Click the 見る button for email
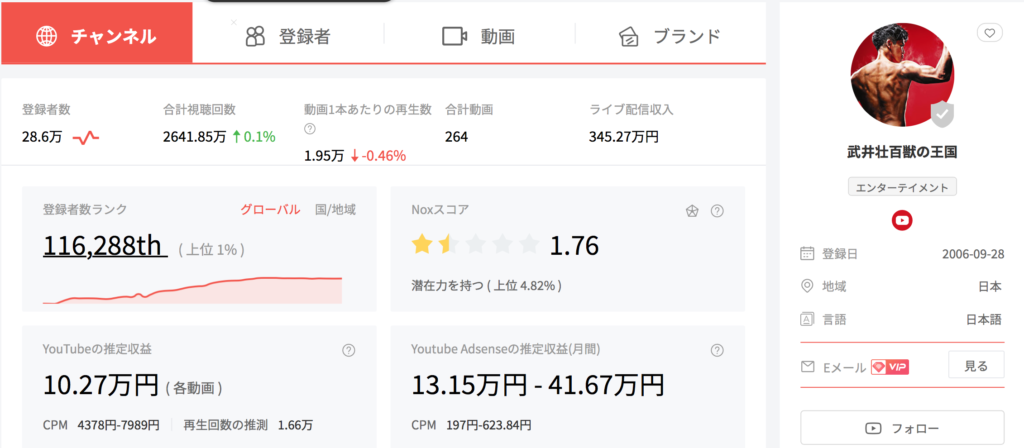The width and height of the screenshot is (1024, 448). click(x=976, y=366)
